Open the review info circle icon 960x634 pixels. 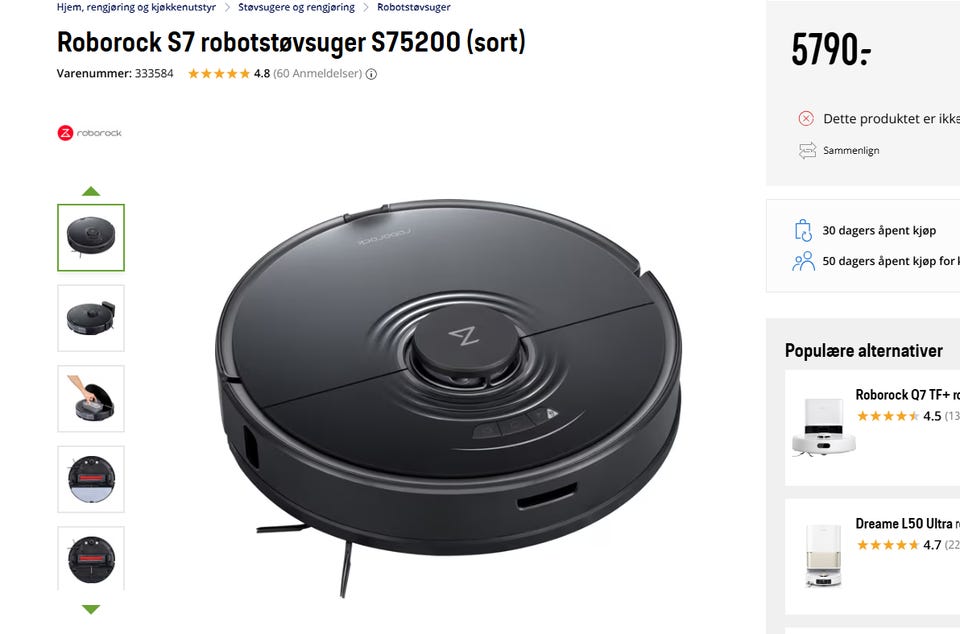pyautogui.click(x=371, y=74)
